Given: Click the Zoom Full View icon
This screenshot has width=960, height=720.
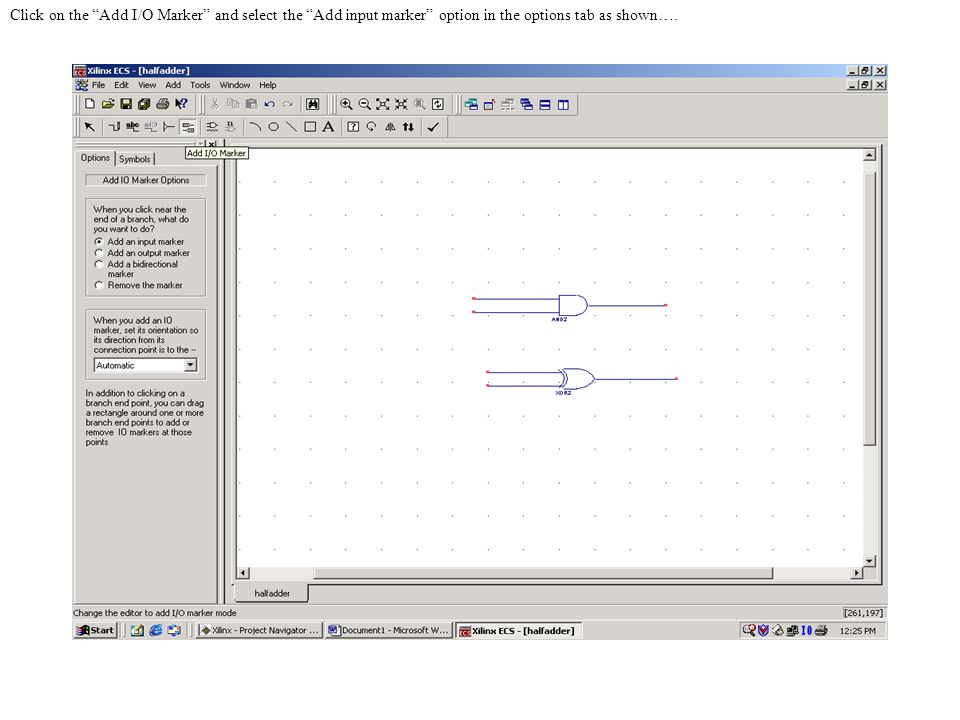Looking at the screenshot, I should (x=383, y=104).
